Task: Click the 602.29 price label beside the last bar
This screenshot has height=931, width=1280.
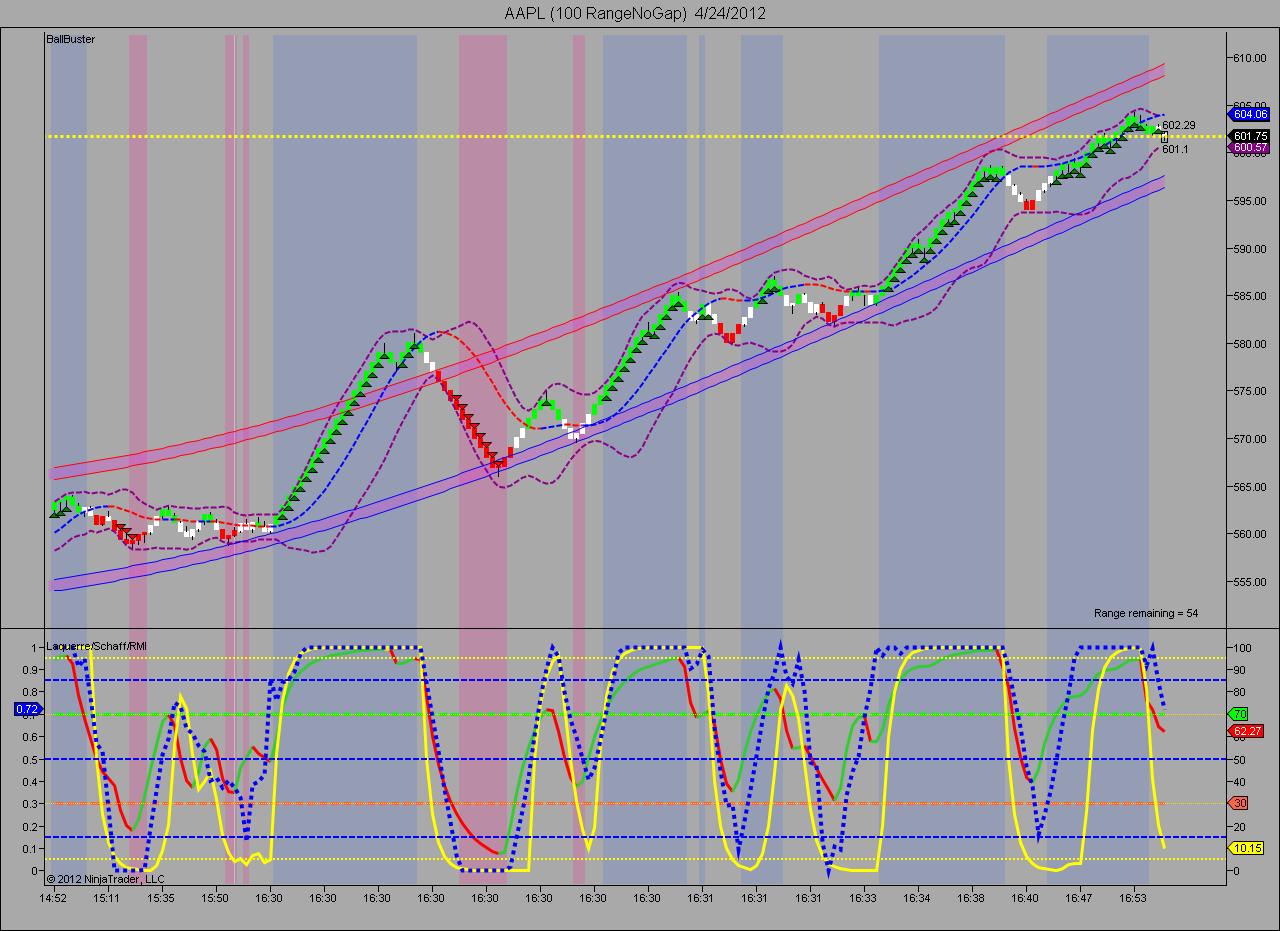Action: [1181, 125]
